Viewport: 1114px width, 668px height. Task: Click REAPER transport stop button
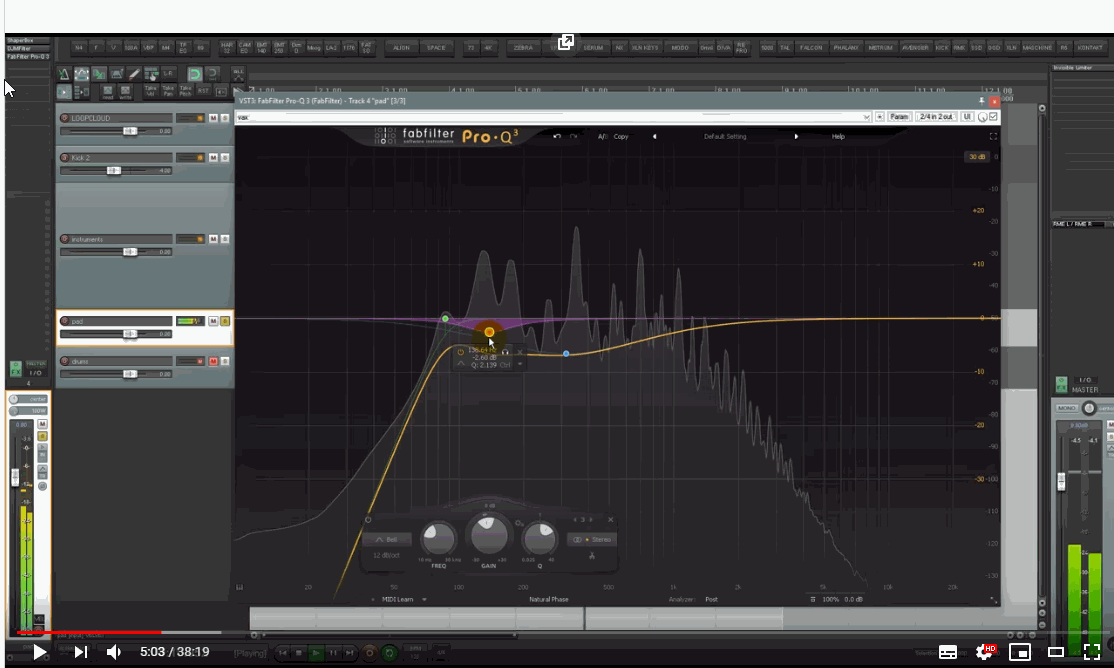[x=299, y=652]
